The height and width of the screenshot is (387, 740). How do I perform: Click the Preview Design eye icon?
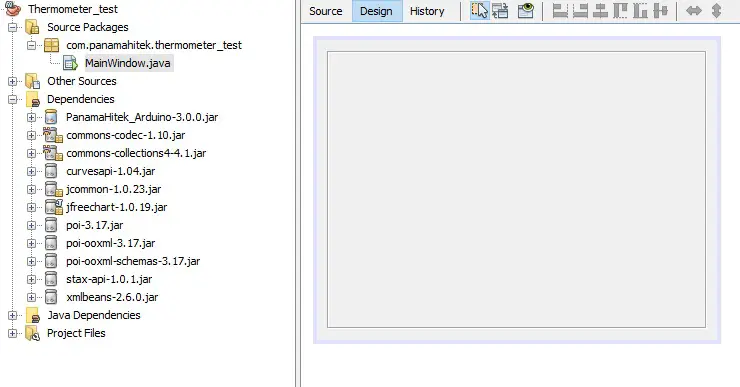(x=525, y=10)
